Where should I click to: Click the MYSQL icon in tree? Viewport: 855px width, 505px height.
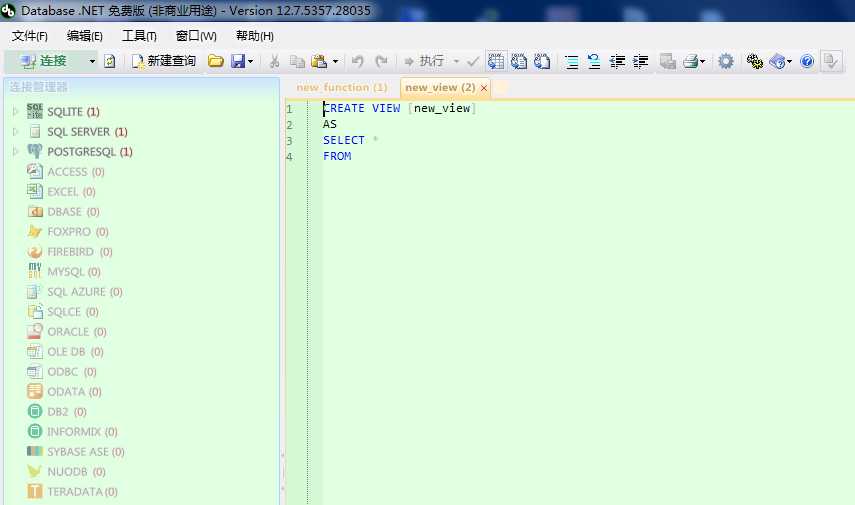(x=35, y=271)
